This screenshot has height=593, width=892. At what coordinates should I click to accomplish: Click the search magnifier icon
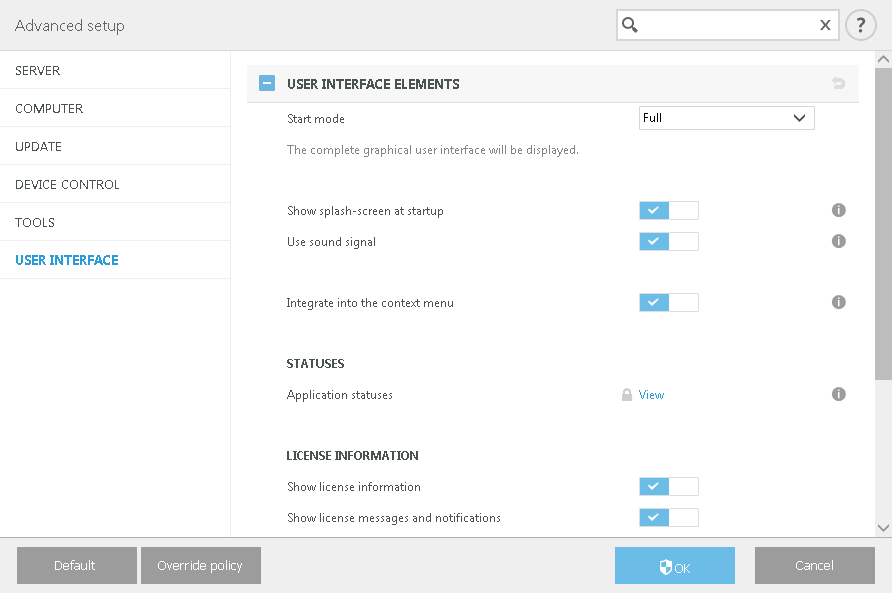click(630, 25)
